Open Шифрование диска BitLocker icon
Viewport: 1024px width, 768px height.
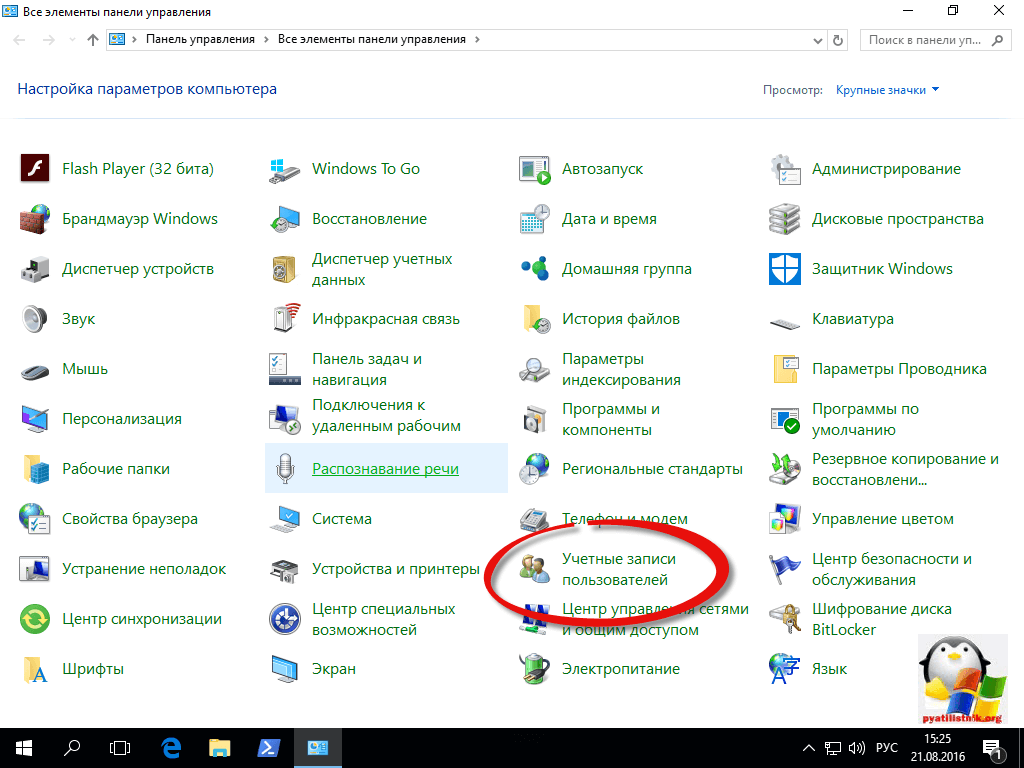[x=785, y=619]
